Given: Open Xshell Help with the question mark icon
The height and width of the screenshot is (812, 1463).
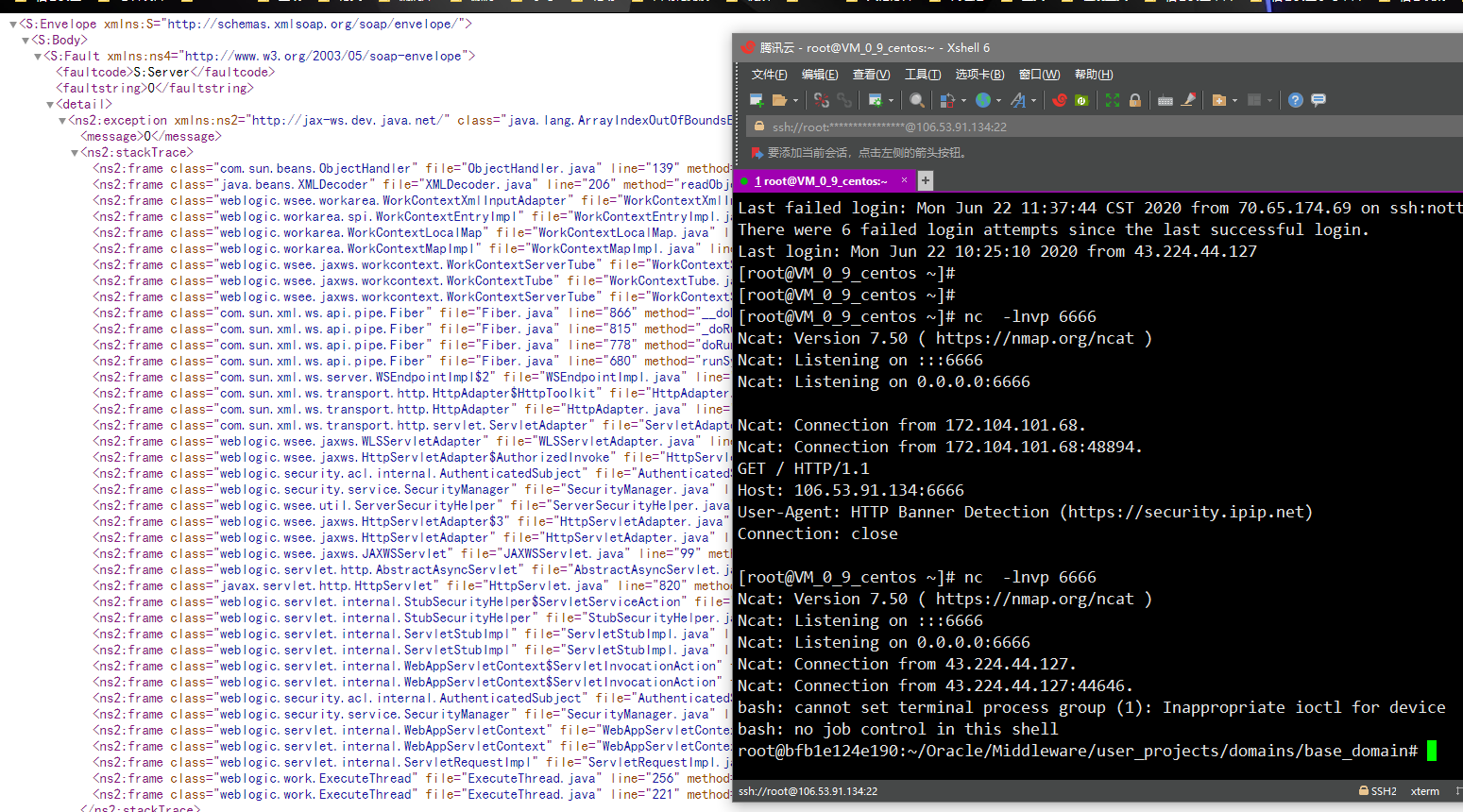Looking at the screenshot, I should (1296, 100).
